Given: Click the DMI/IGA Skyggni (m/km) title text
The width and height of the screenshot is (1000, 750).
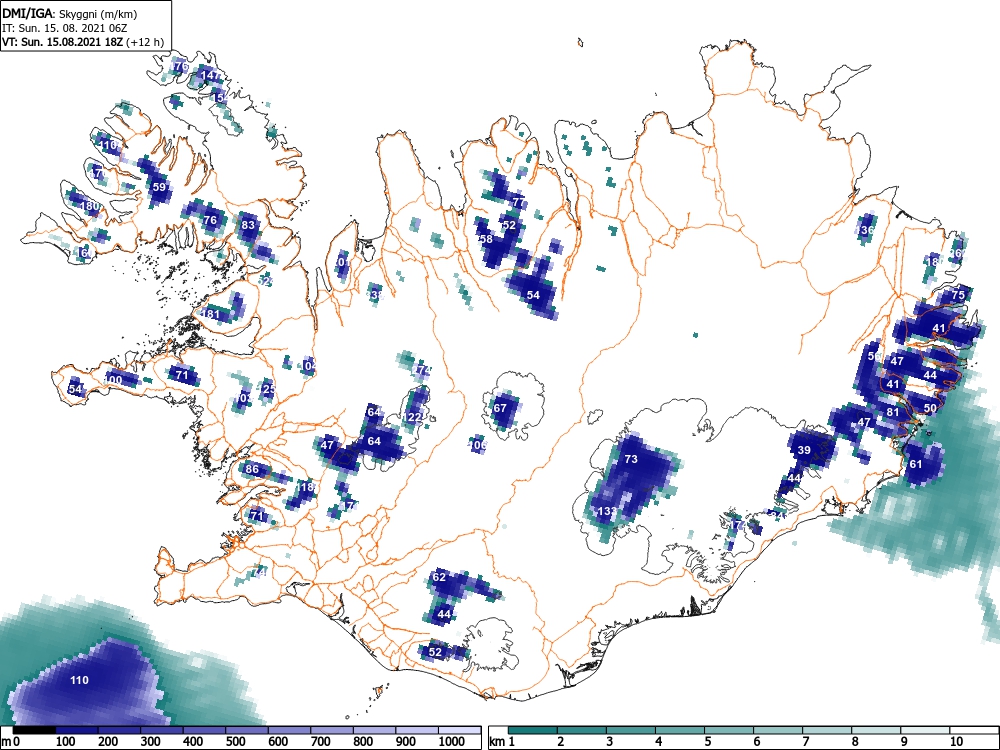Looking at the screenshot, I should [70, 13].
